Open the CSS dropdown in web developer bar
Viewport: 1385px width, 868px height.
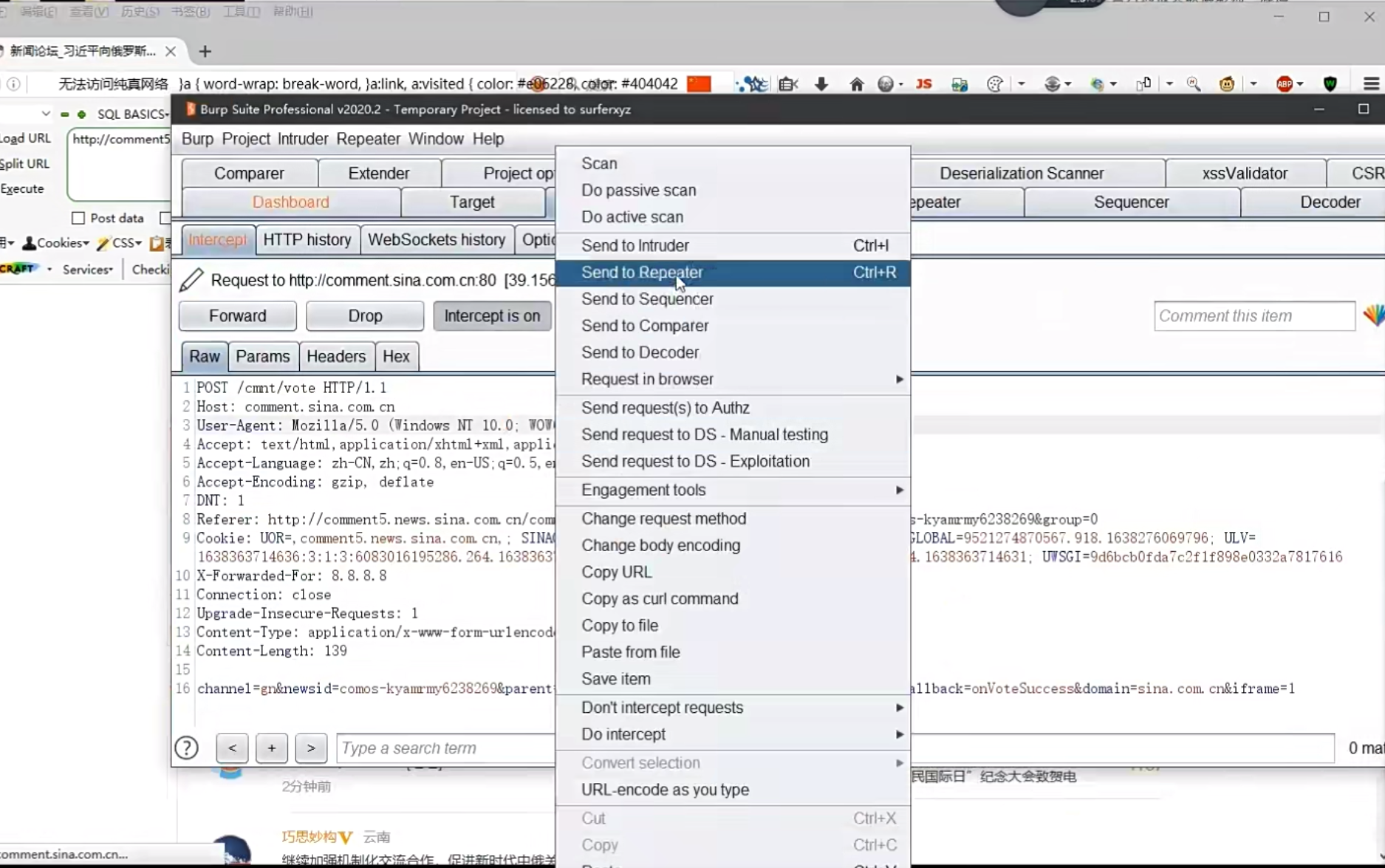click(120, 243)
